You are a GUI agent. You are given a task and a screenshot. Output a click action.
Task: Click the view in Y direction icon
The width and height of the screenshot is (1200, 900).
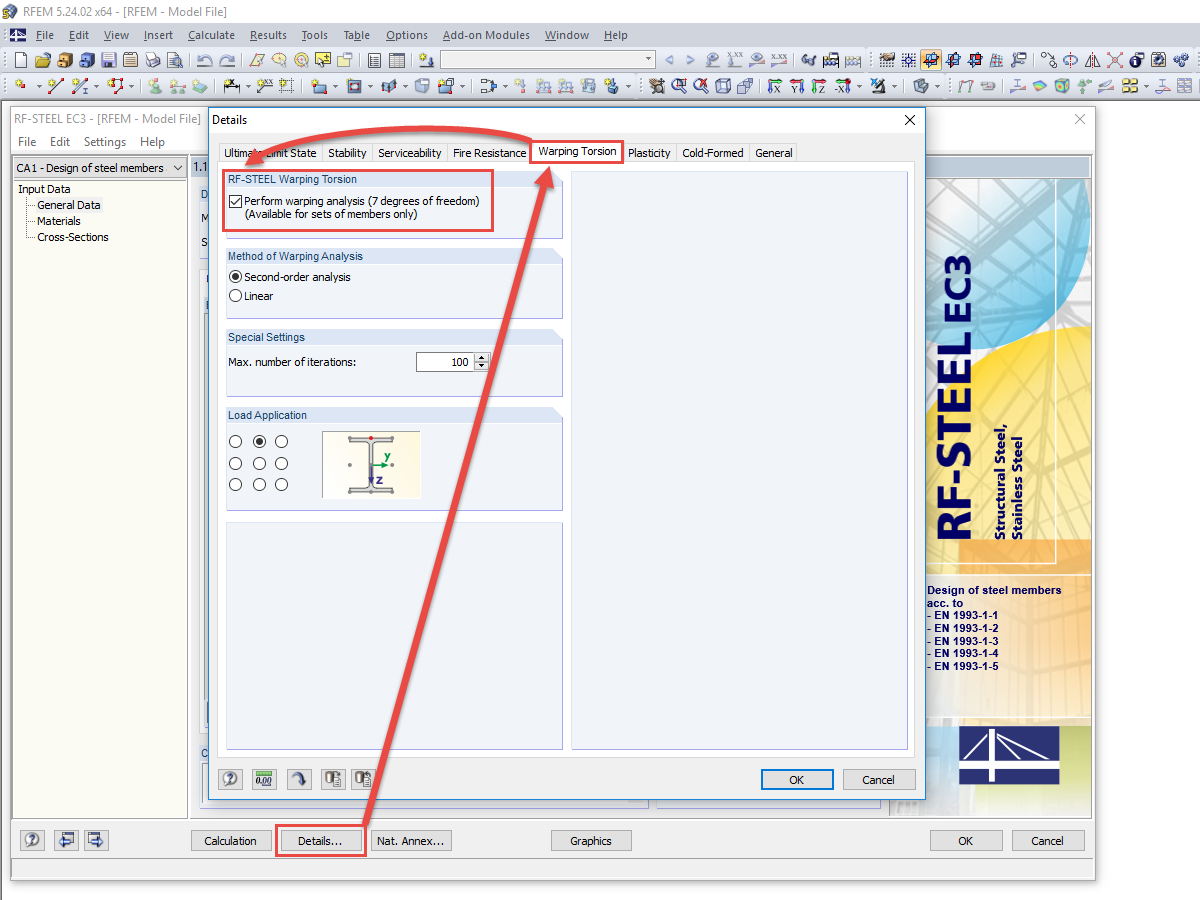coord(797,86)
